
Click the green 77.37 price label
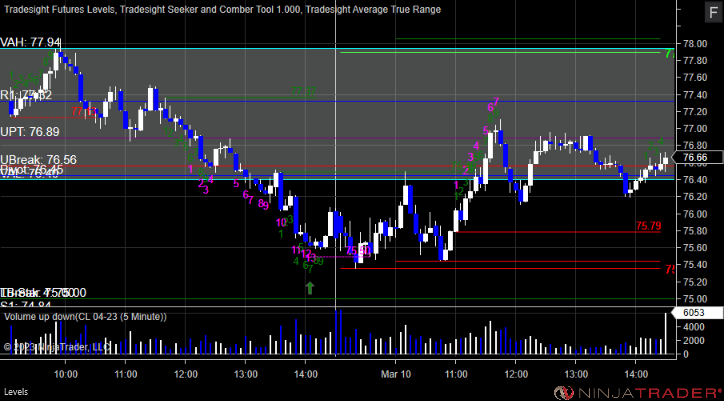pyautogui.click(x=304, y=92)
